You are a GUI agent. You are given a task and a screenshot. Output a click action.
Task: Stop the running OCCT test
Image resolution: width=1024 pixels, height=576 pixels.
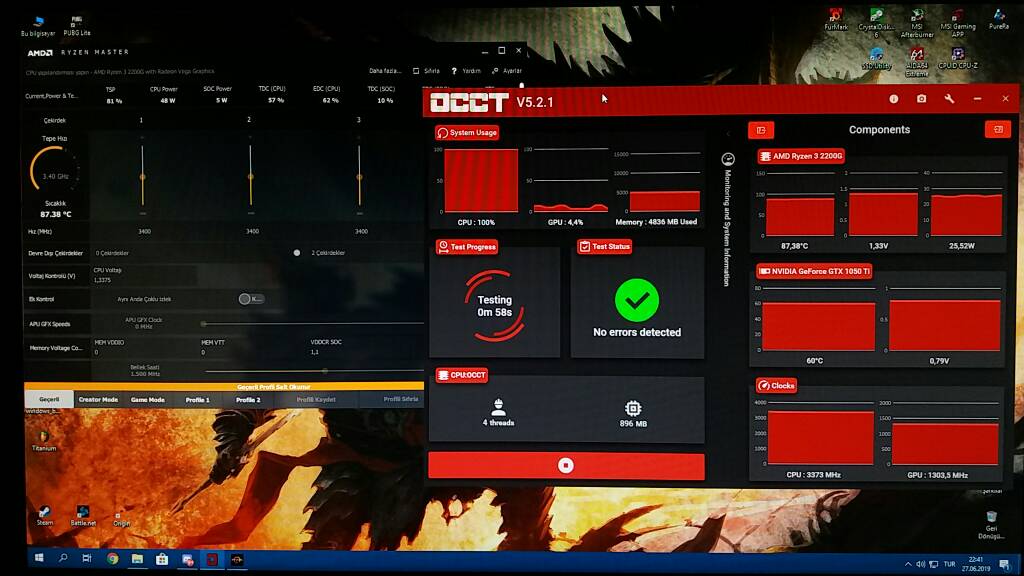coord(566,466)
